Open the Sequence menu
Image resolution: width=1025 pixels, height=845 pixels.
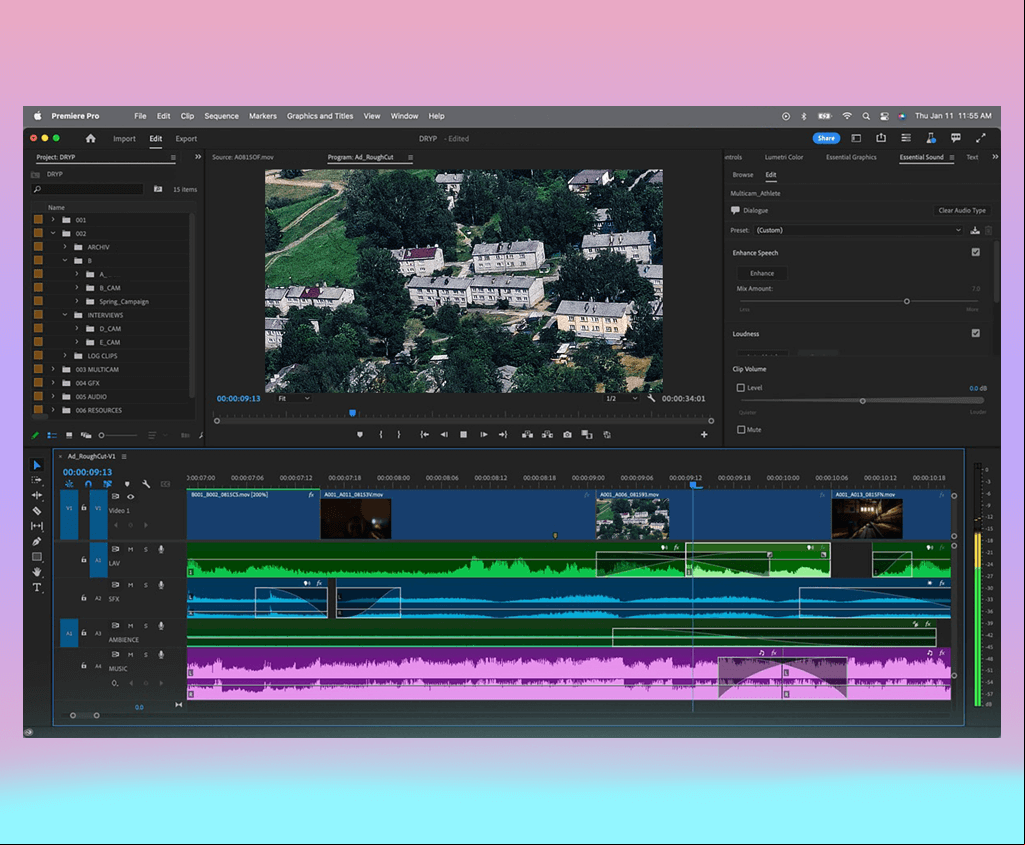point(222,116)
